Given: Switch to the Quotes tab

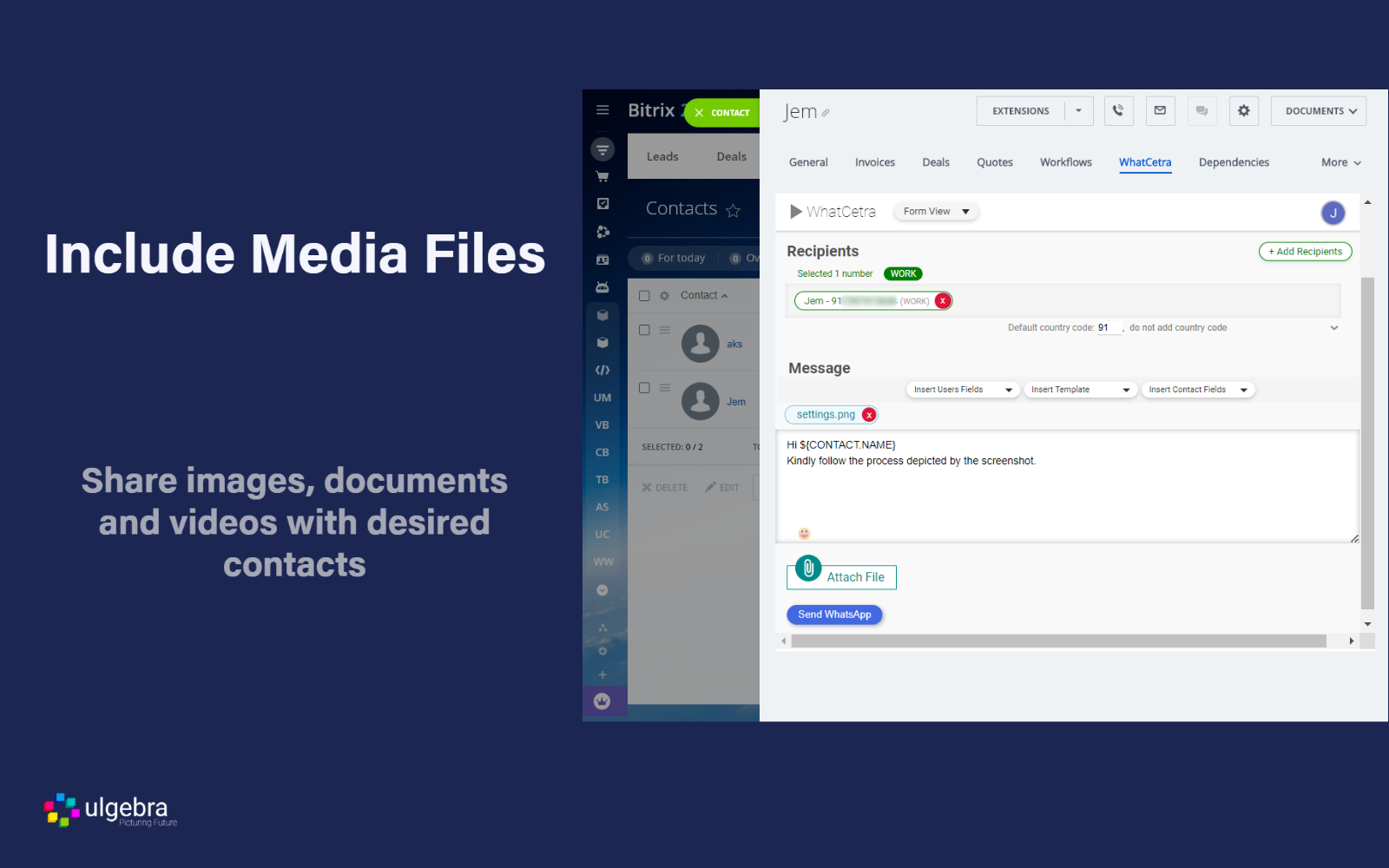Looking at the screenshot, I should point(995,162).
